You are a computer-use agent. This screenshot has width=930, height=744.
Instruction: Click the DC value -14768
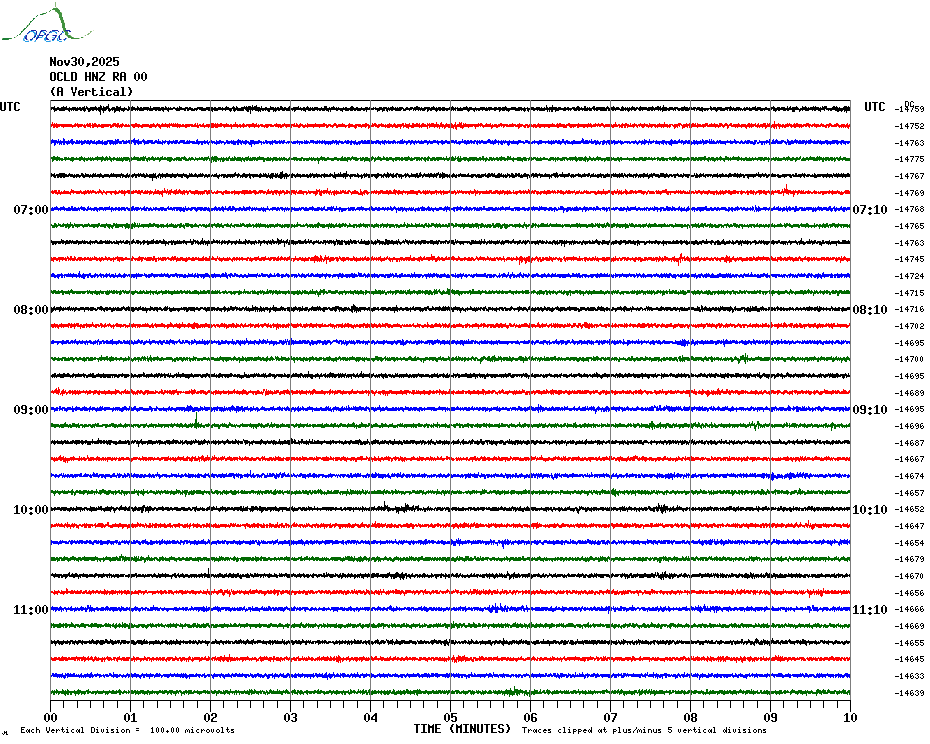tap(910, 209)
